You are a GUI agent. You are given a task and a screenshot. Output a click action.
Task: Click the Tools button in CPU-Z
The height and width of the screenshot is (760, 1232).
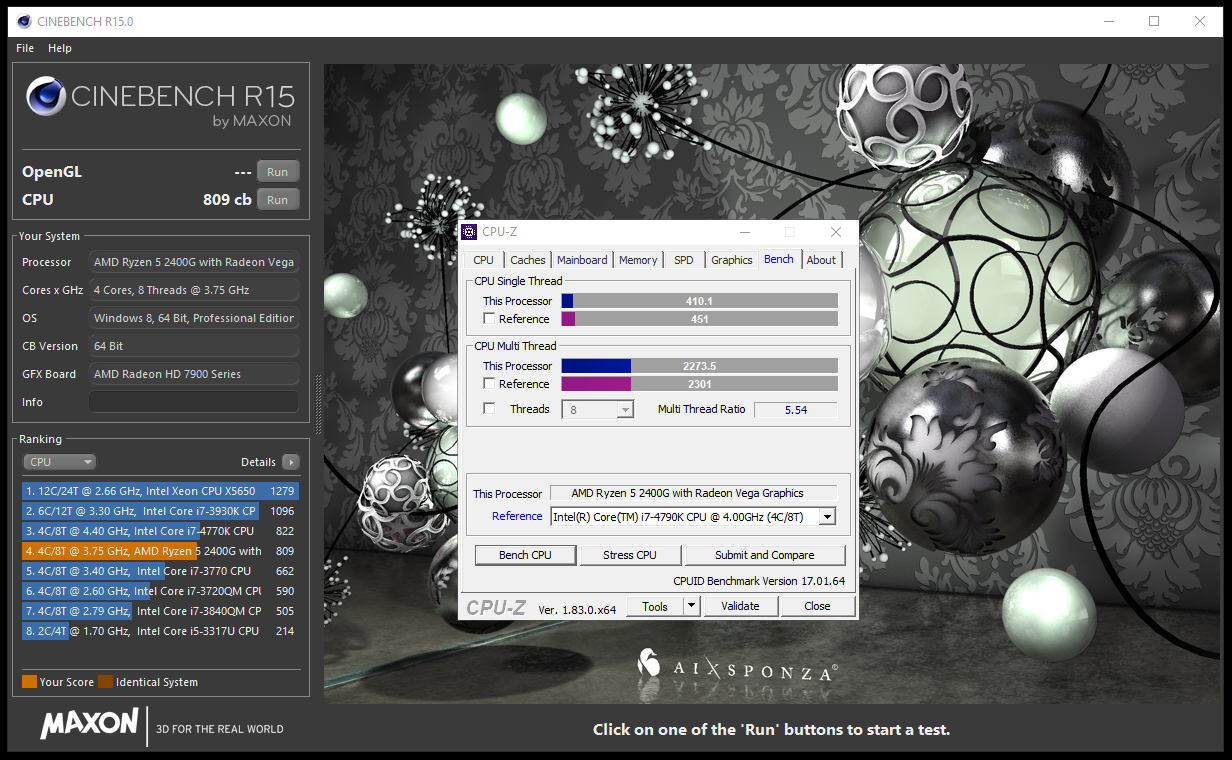tap(655, 606)
